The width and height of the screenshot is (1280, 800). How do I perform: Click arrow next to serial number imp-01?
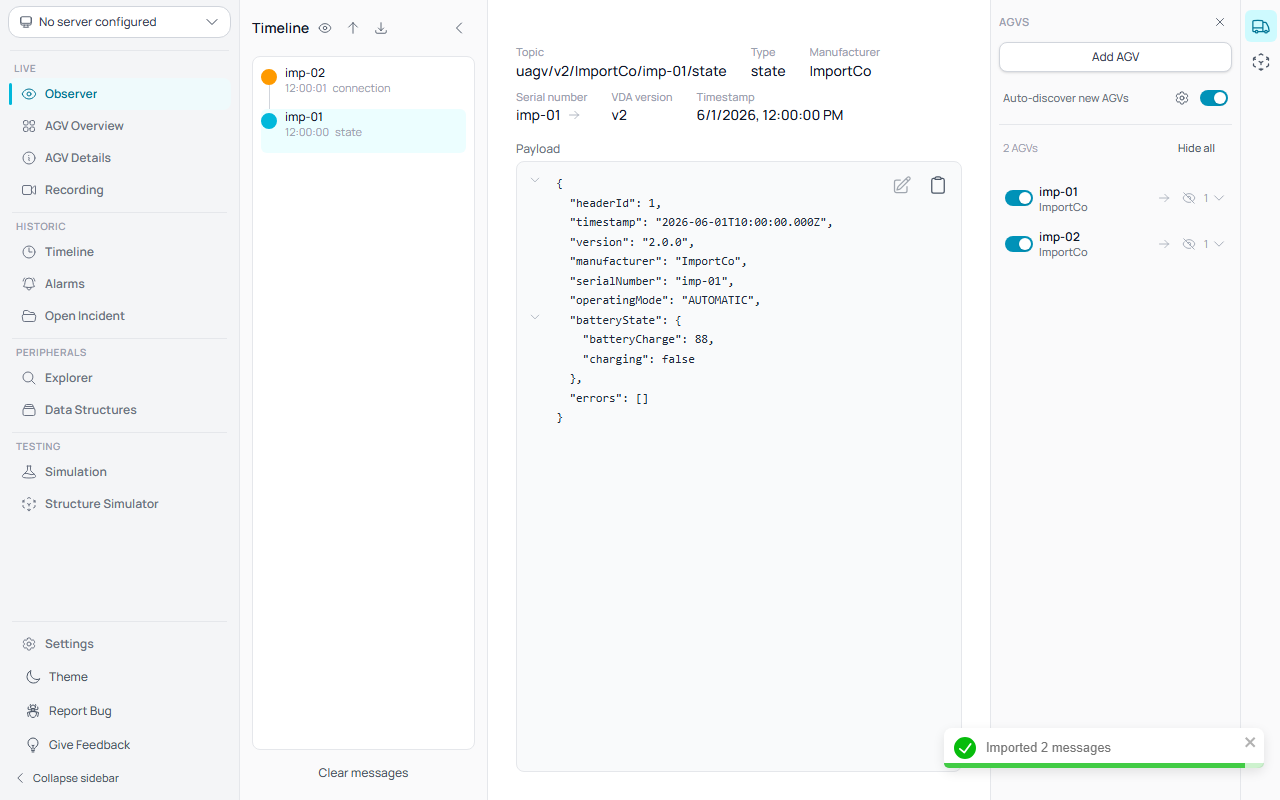click(x=575, y=115)
